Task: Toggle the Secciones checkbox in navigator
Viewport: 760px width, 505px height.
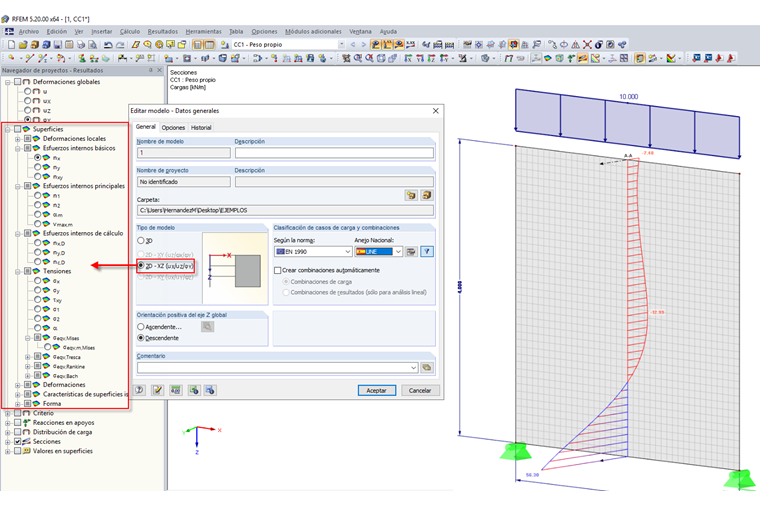Action: point(17,442)
